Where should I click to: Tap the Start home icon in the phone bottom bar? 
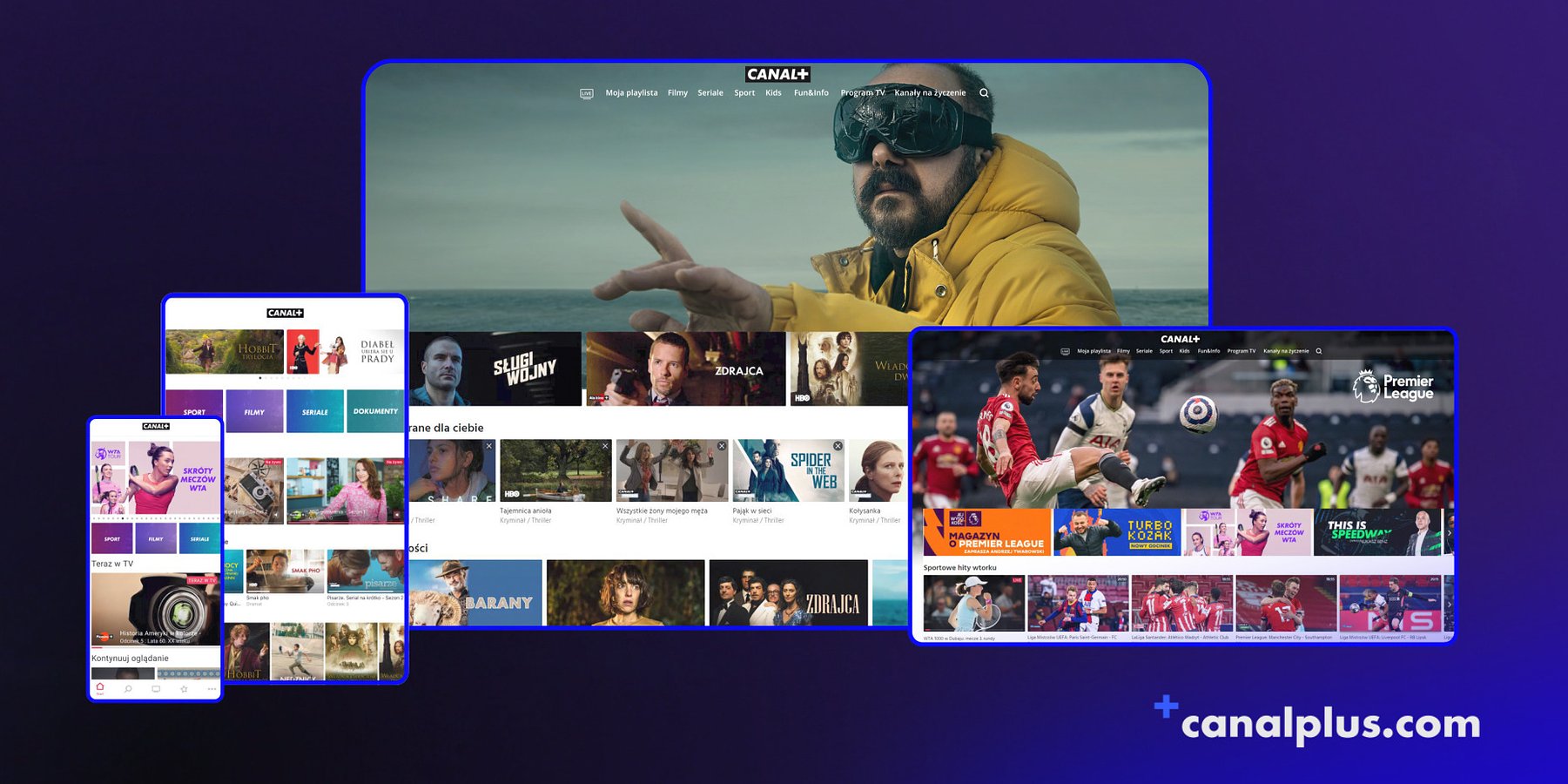coord(100,688)
